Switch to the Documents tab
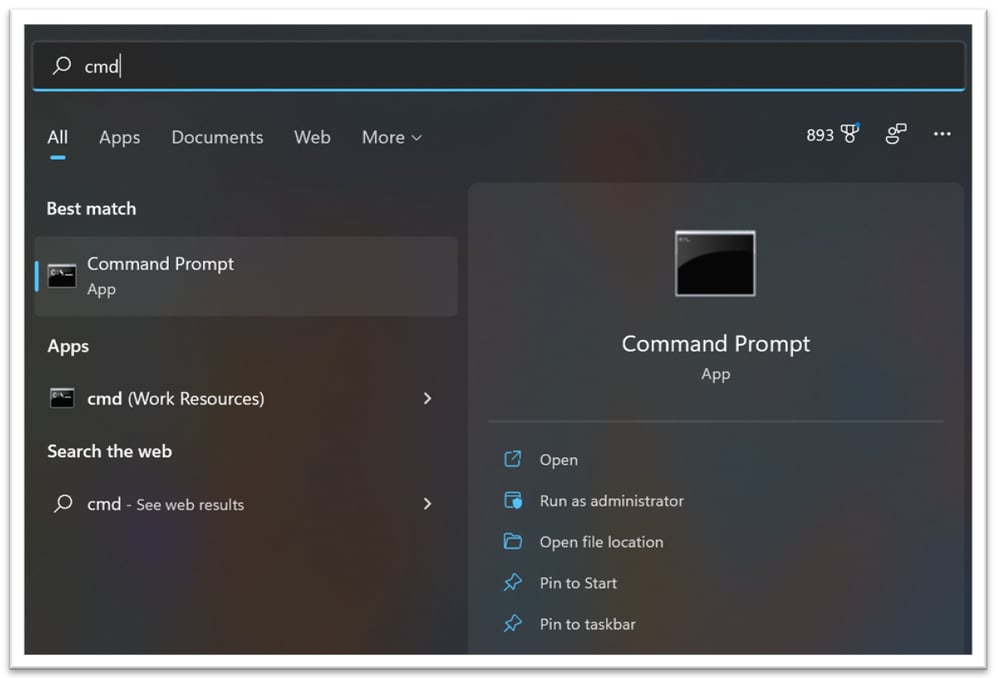The width and height of the screenshot is (998, 678). pyautogui.click(x=217, y=137)
